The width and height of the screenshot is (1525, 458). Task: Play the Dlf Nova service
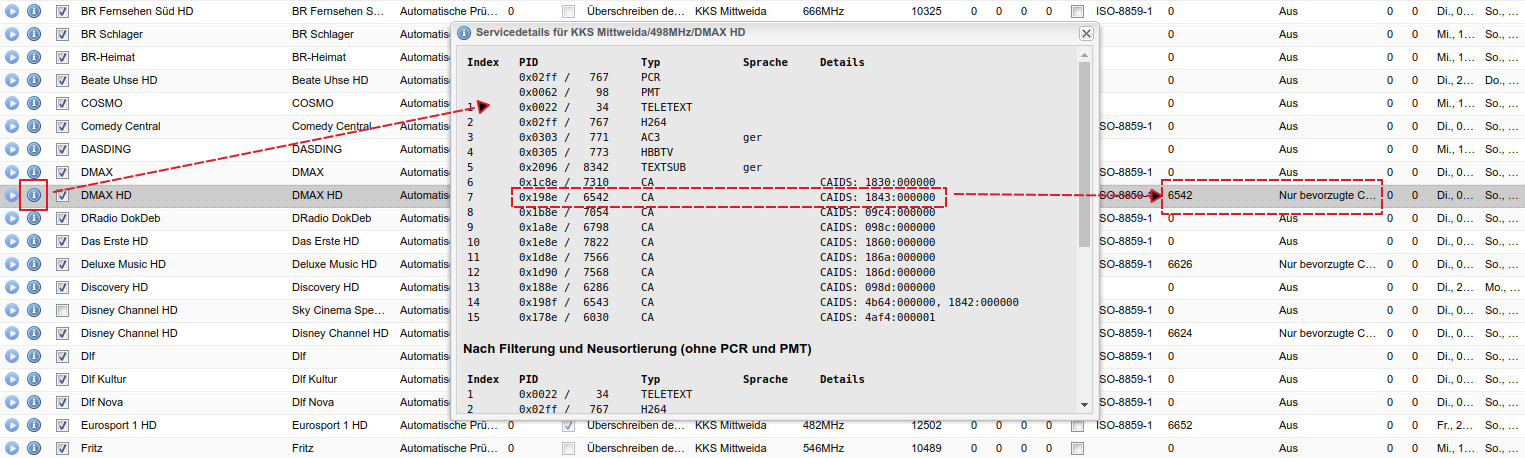tap(12, 402)
